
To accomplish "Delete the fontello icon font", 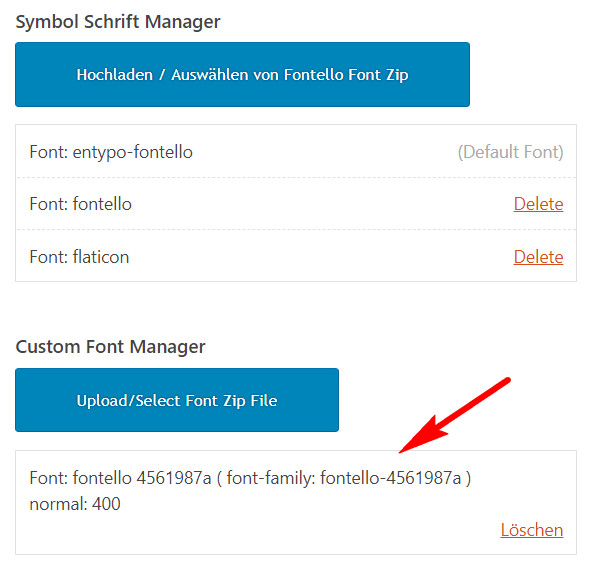I will pyautogui.click(x=538, y=204).
